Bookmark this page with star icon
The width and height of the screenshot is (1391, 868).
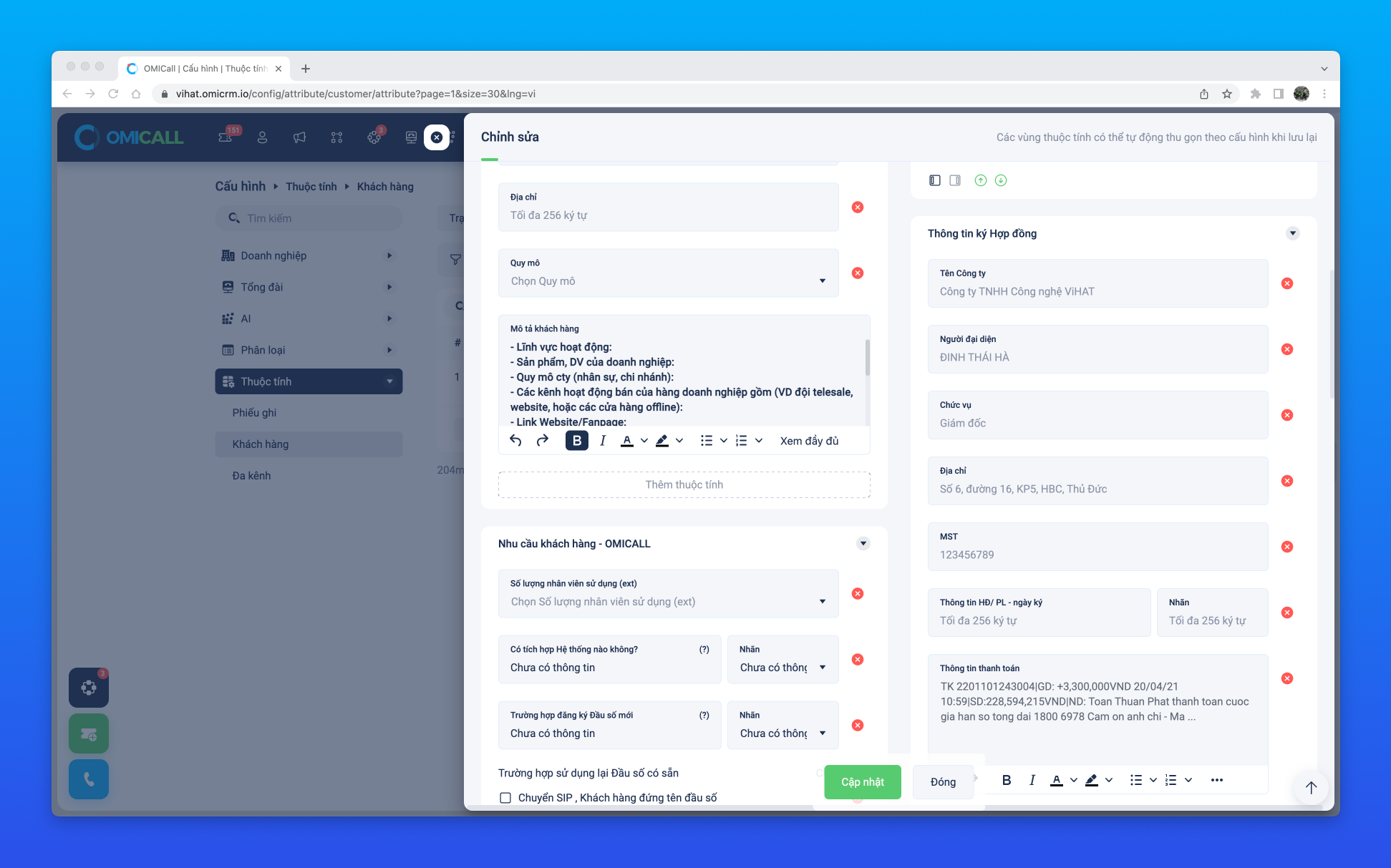click(1227, 94)
